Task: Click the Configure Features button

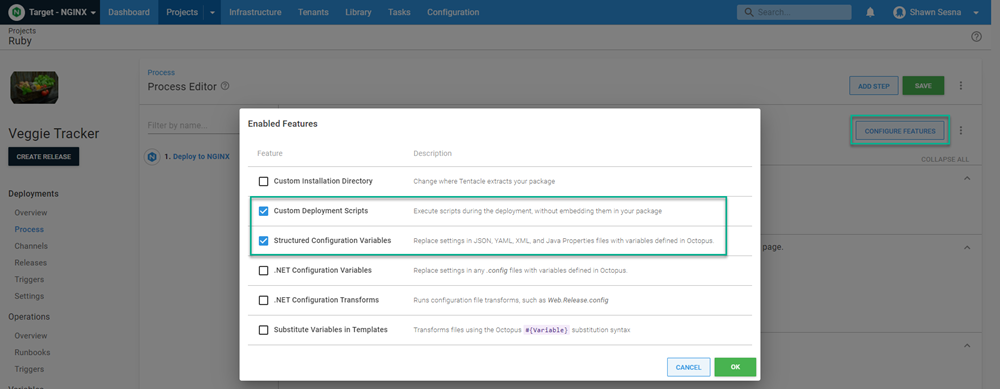Action: pos(900,131)
